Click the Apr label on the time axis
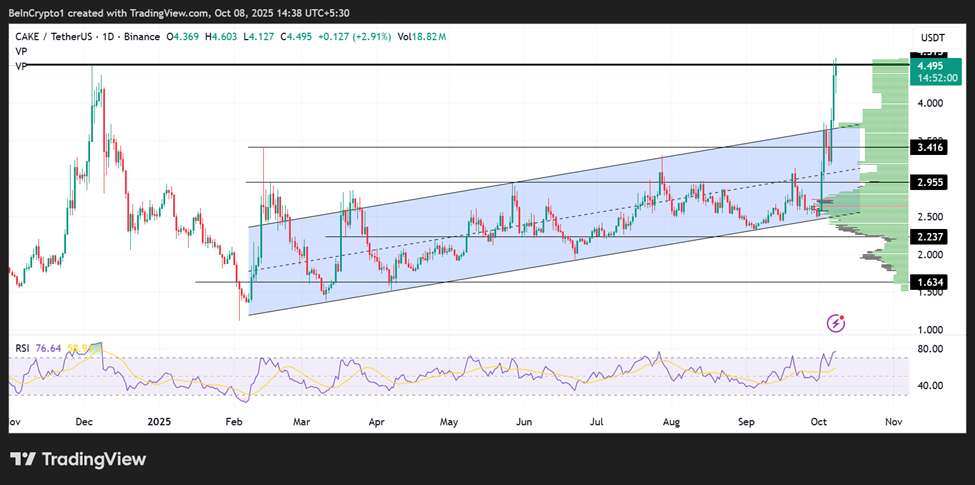Viewport: 975px width, 485px height. point(376,422)
